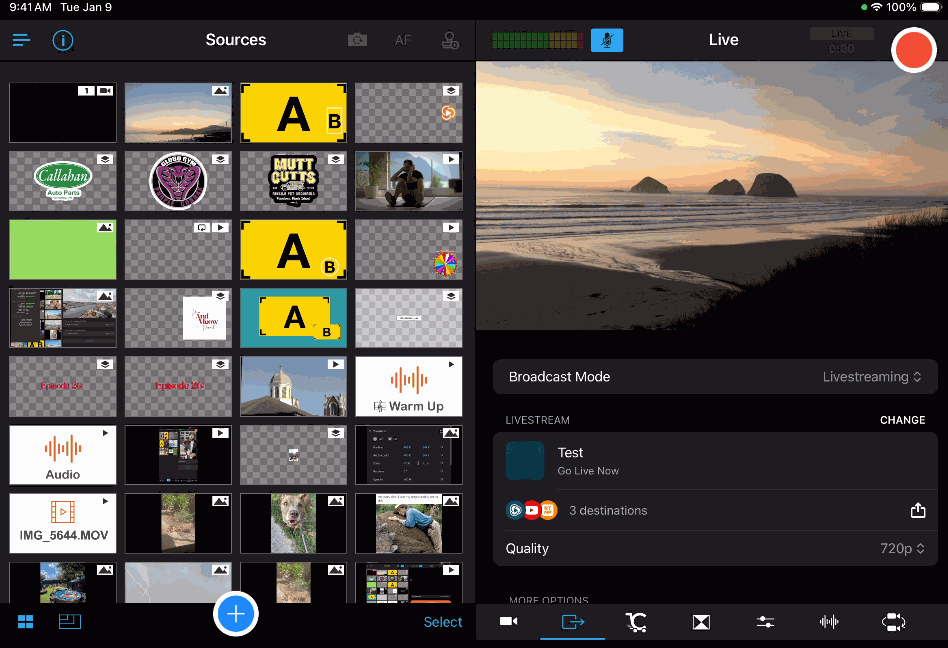Select the teal picture-in-picture A B layout

tap(294, 318)
